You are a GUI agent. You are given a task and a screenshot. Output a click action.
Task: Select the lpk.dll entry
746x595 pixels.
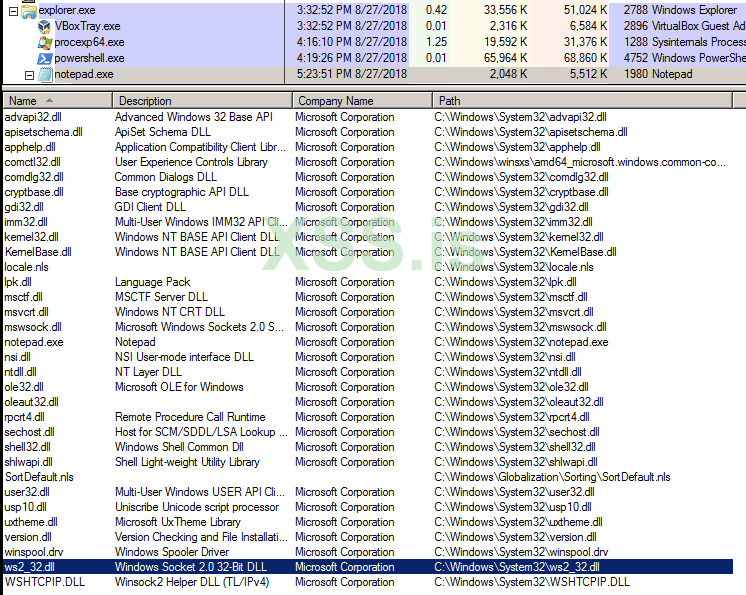pos(368,282)
